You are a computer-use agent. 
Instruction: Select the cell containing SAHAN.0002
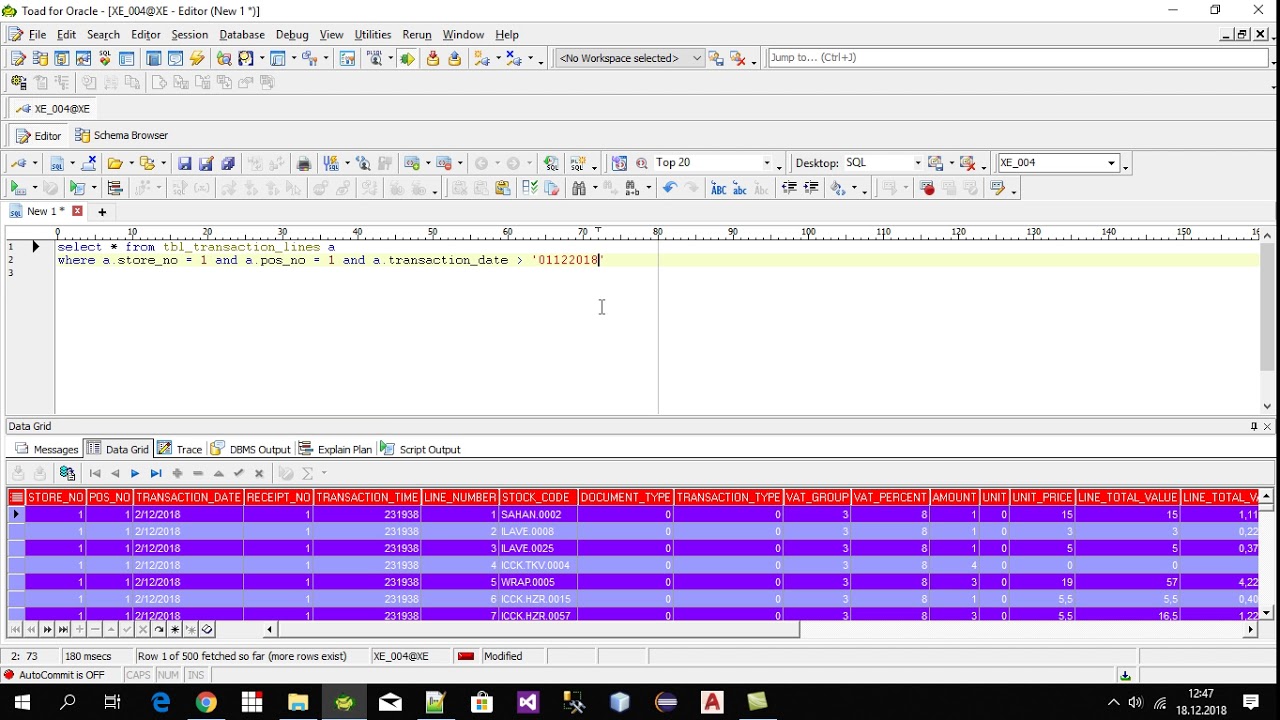point(538,515)
